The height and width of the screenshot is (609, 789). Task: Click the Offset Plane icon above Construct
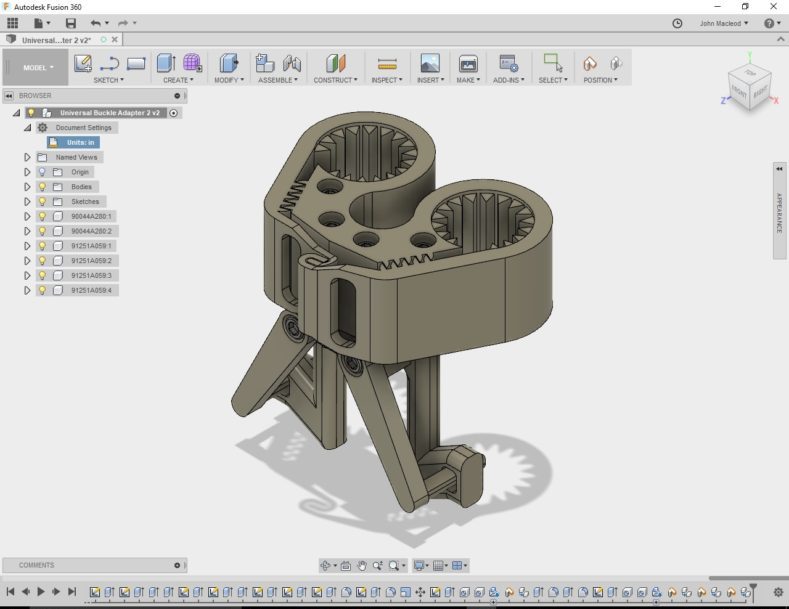coord(334,63)
